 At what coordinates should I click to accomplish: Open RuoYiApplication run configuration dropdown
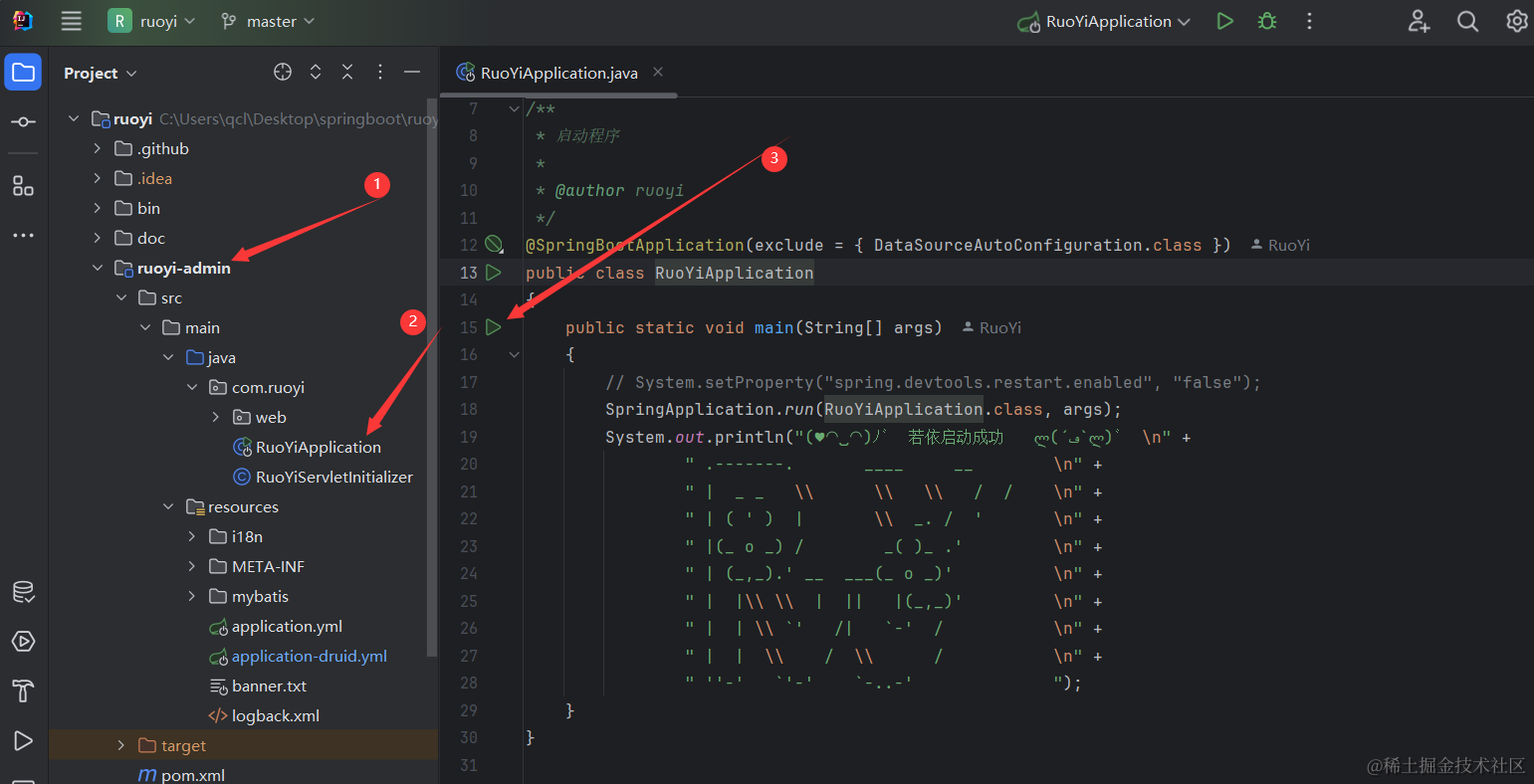(1107, 21)
